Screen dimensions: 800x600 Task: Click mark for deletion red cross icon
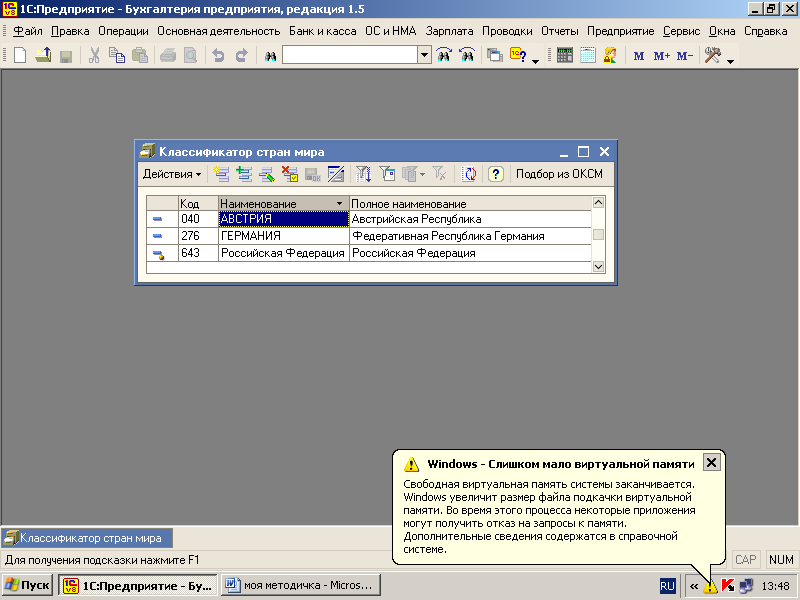(x=290, y=174)
